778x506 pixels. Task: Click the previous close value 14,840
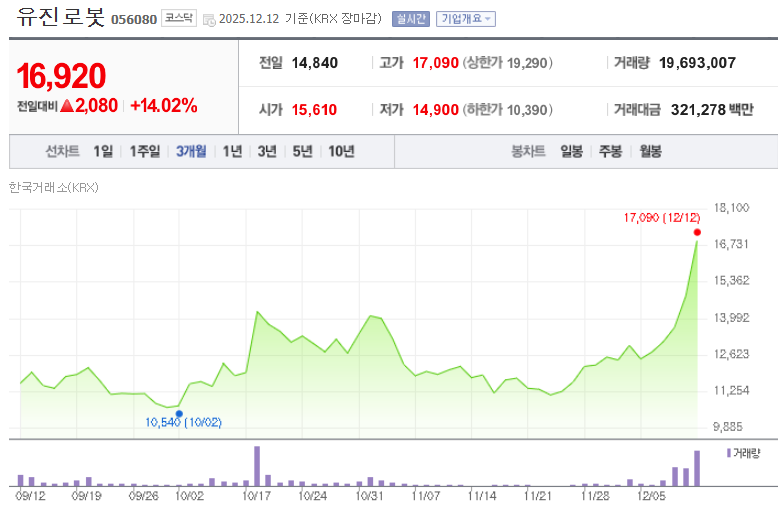pyautogui.click(x=315, y=63)
